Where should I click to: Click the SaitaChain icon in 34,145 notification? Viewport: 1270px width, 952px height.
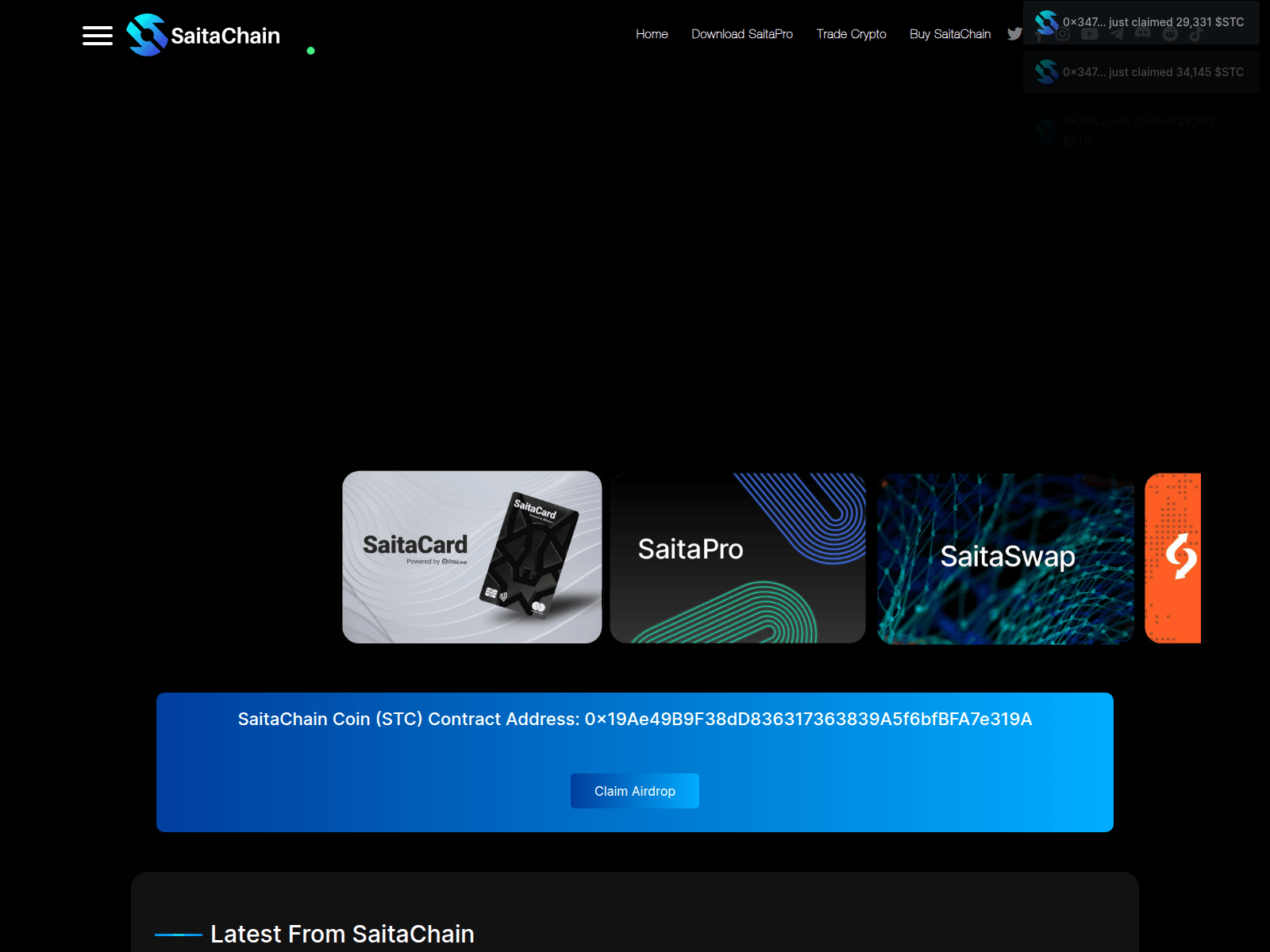point(1047,72)
